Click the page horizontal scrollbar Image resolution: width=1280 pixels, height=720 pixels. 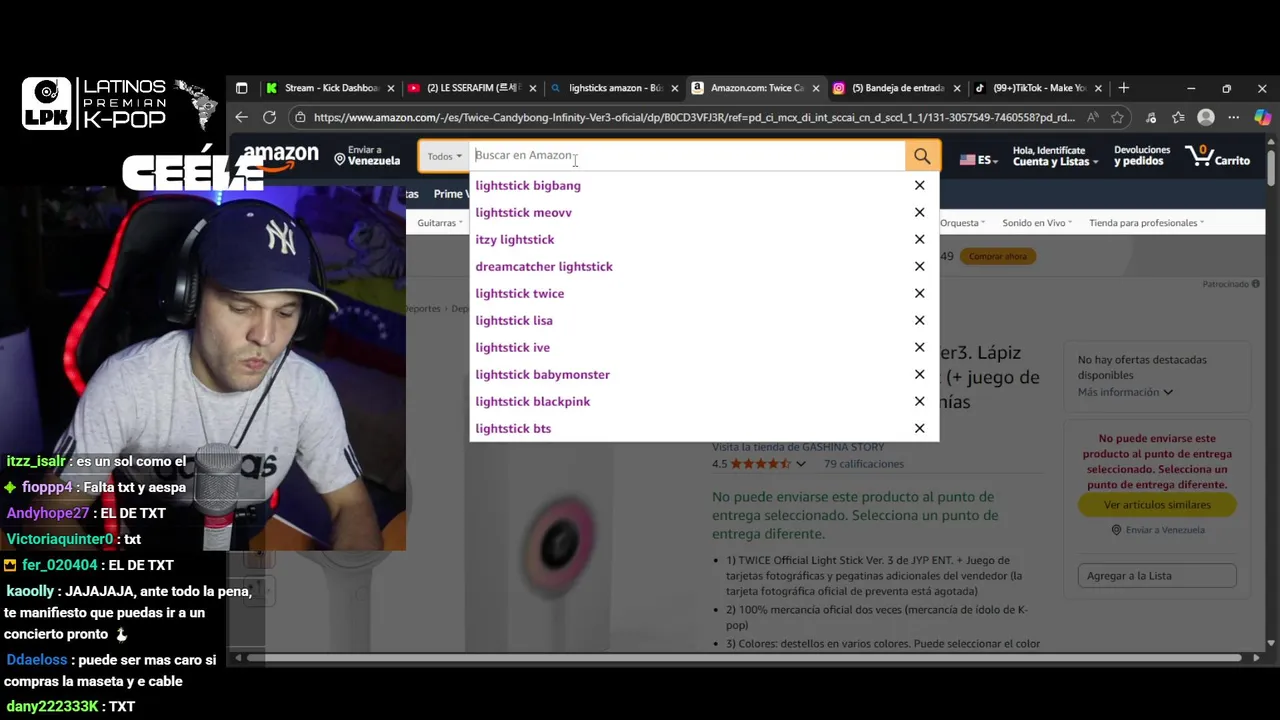pyautogui.click(x=746, y=658)
